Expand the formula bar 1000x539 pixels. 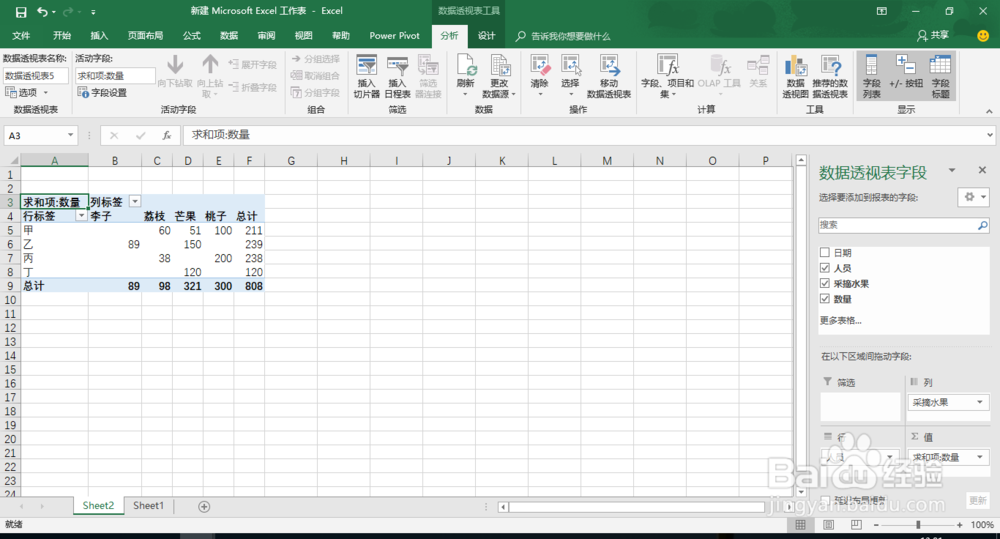(990, 135)
